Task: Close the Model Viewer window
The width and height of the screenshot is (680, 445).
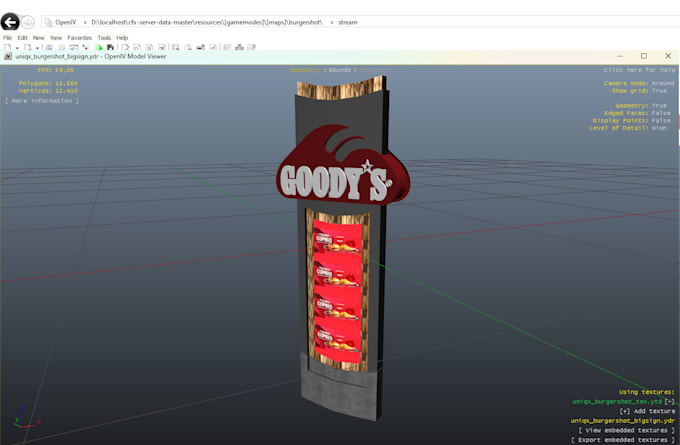Action: click(x=668, y=56)
